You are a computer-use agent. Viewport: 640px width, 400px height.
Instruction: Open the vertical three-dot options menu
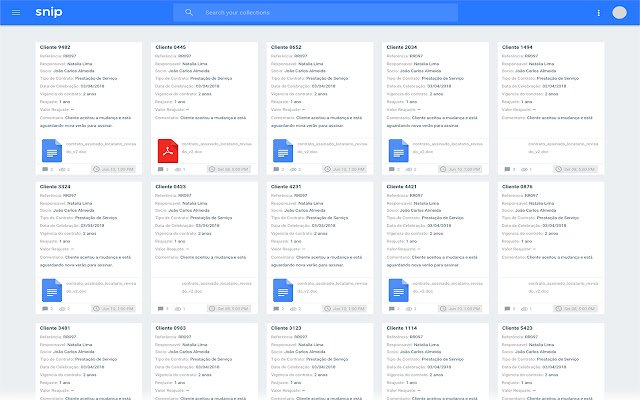point(598,13)
